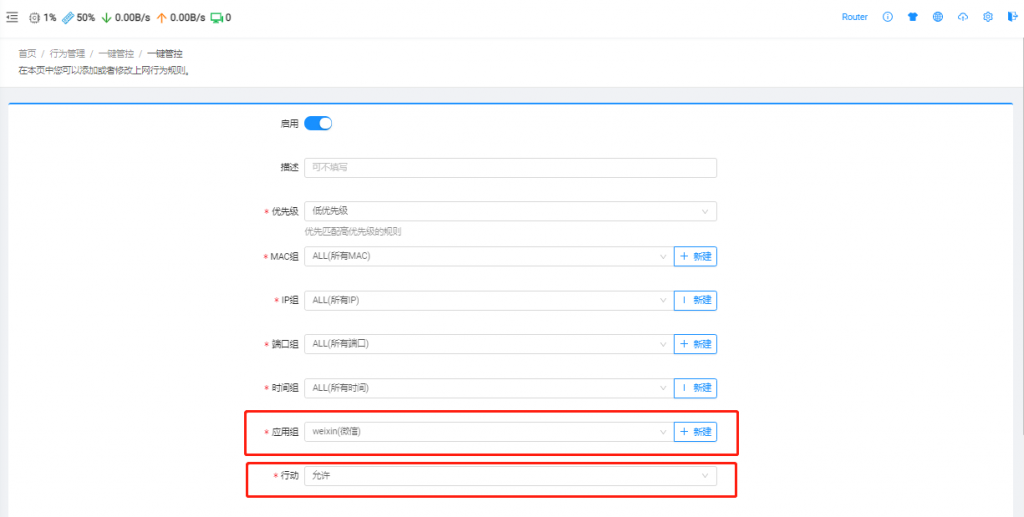Open the theme shirt icon

click(913, 17)
